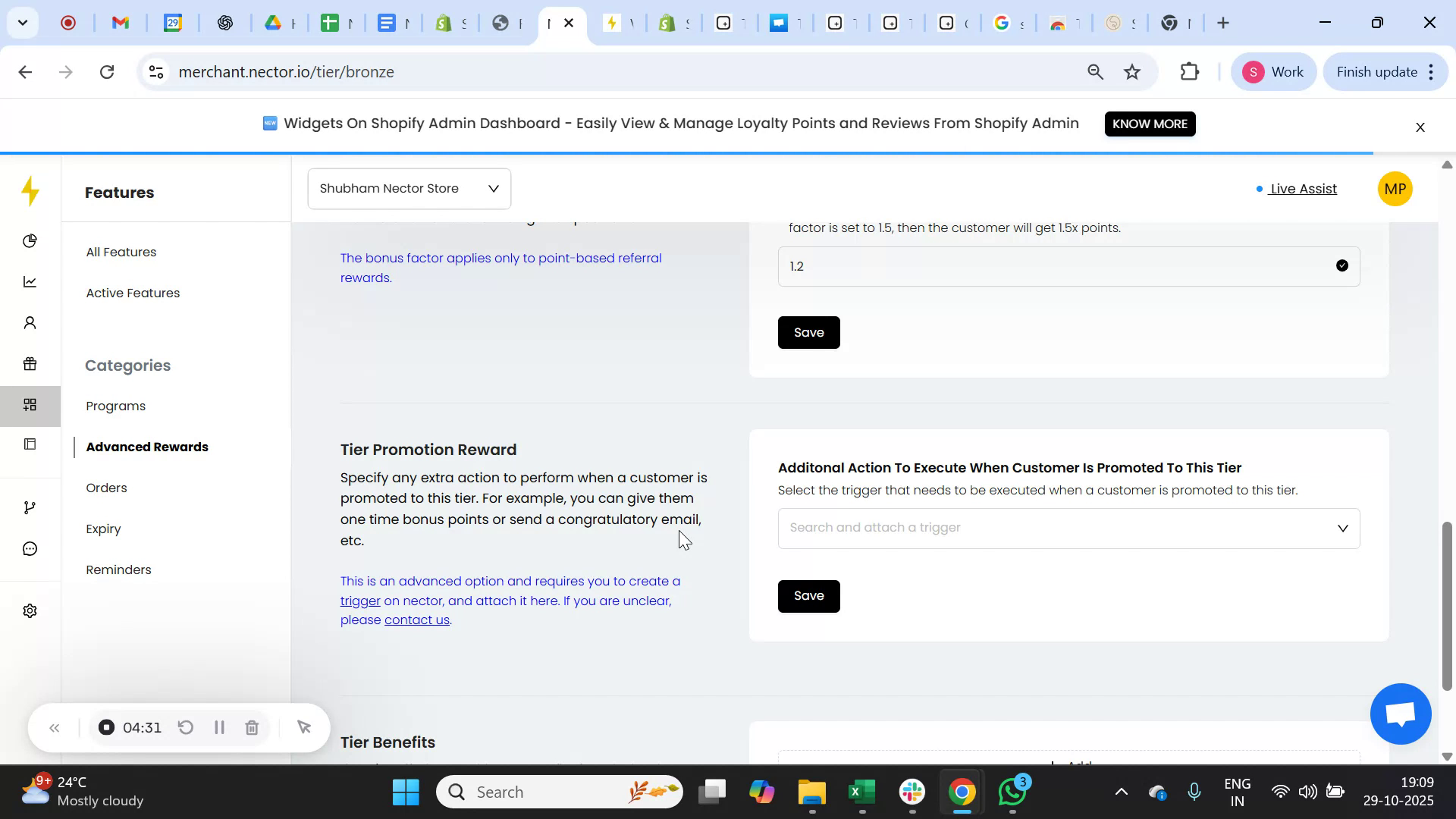Open the rewards gift icon in sidebar
Screen dimensions: 1456x819
[x=30, y=363]
